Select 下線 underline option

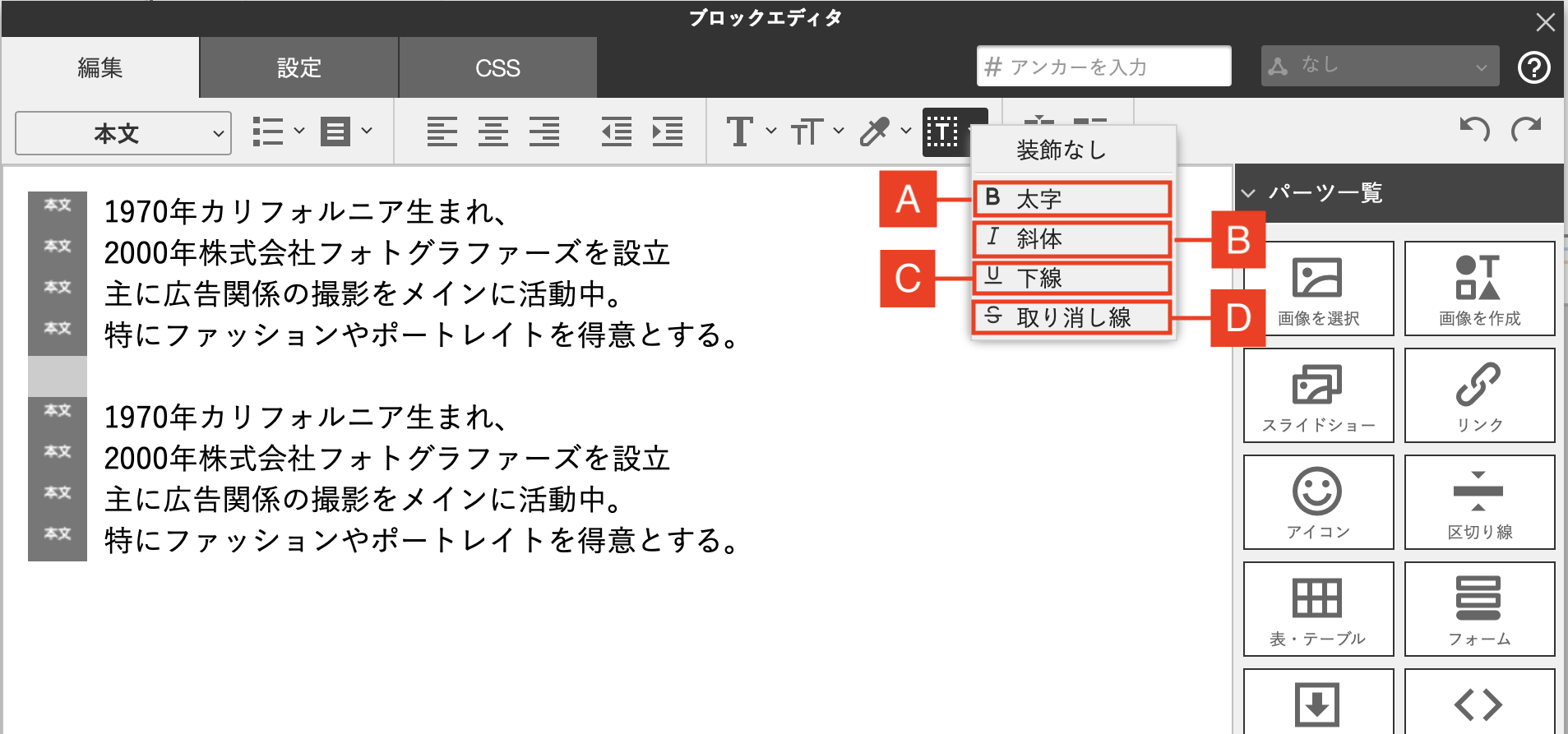[1072, 278]
